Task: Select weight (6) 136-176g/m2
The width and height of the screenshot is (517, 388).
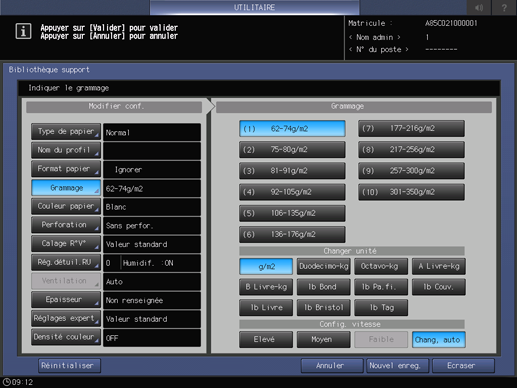Action: [292, 234]
